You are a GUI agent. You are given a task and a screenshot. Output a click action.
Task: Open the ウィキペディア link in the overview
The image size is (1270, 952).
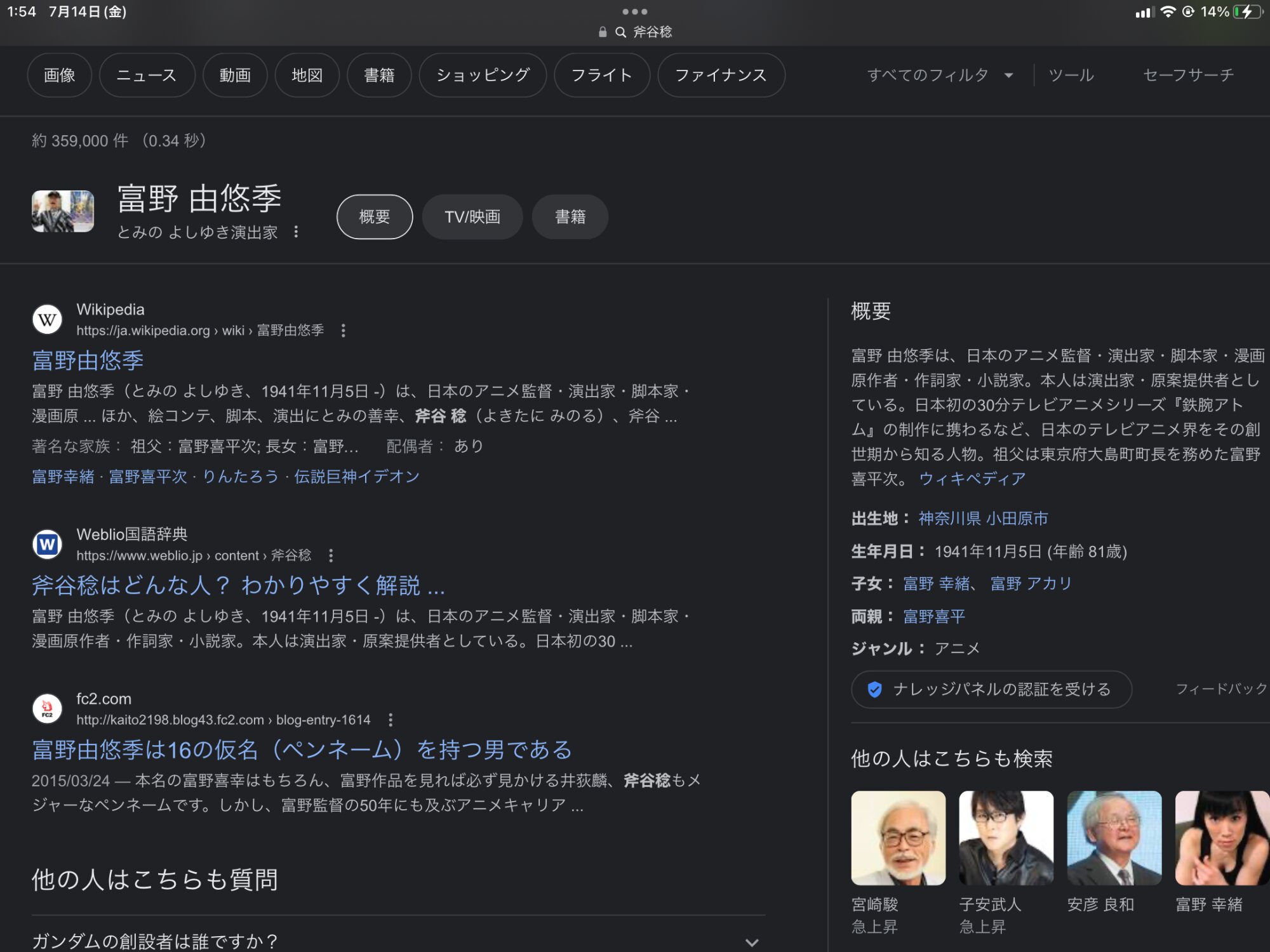[972, 479]
